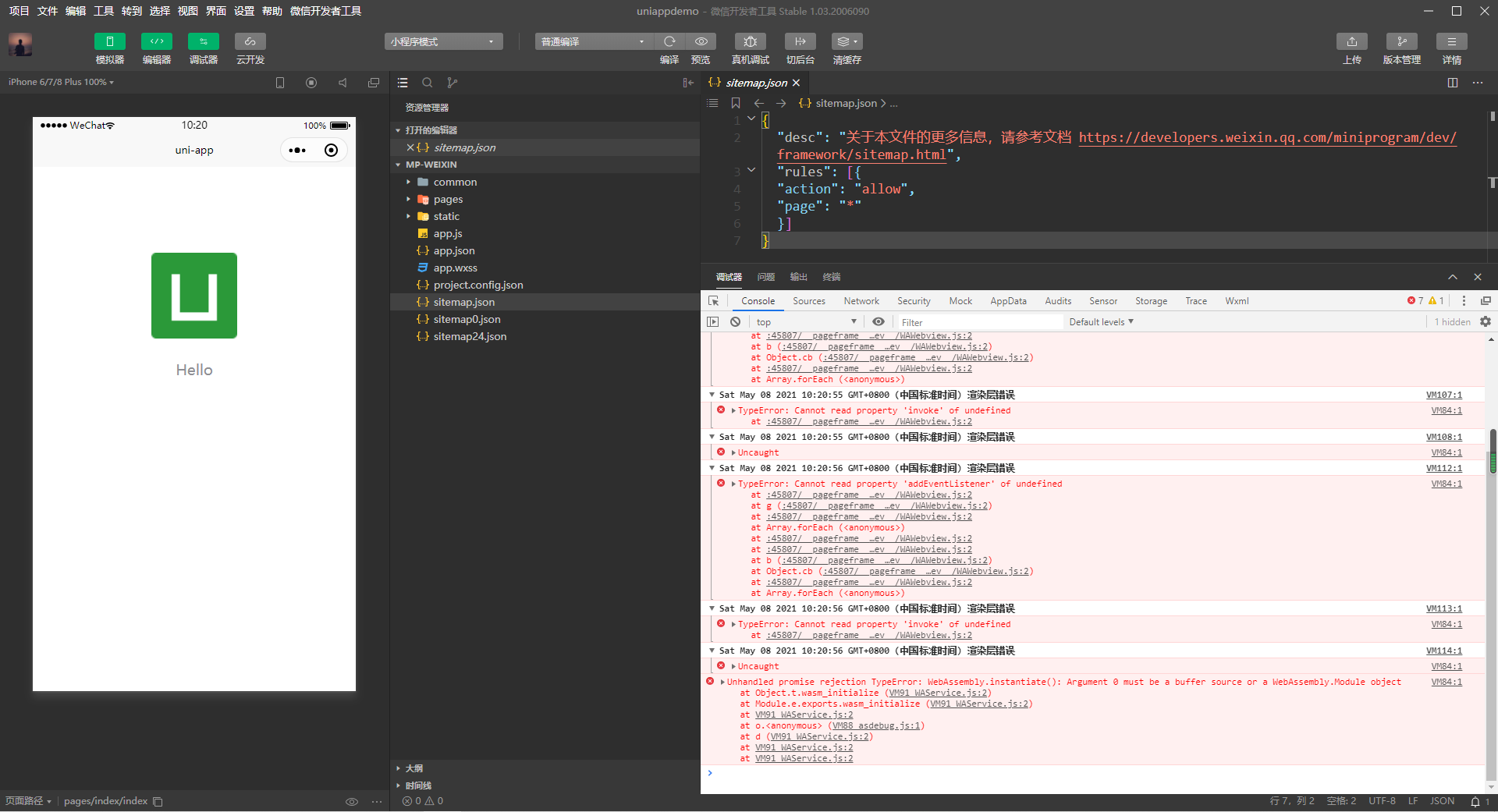Click the VM107:1 source link
The image size is (1498, 812).
coord(1443,395)
